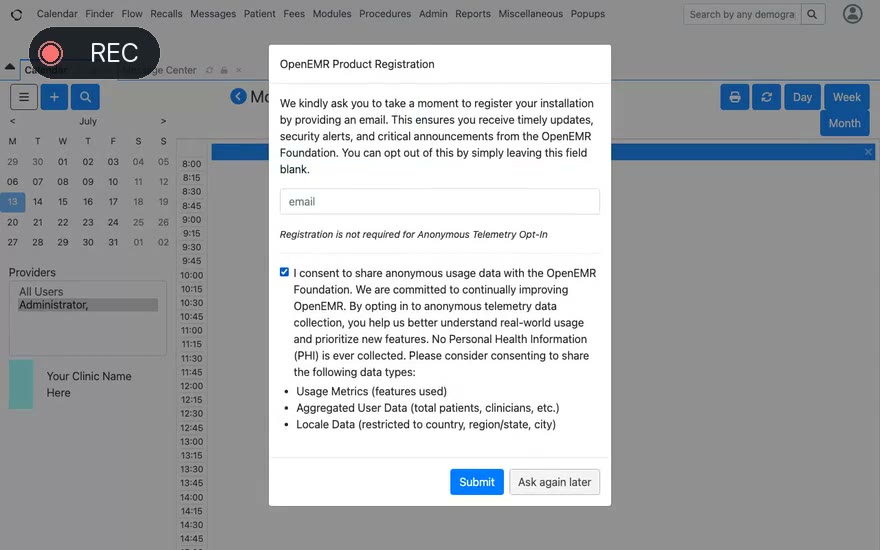Select date 01 of July in mini calendar
The image size is (880, 550).
[63, 162]
